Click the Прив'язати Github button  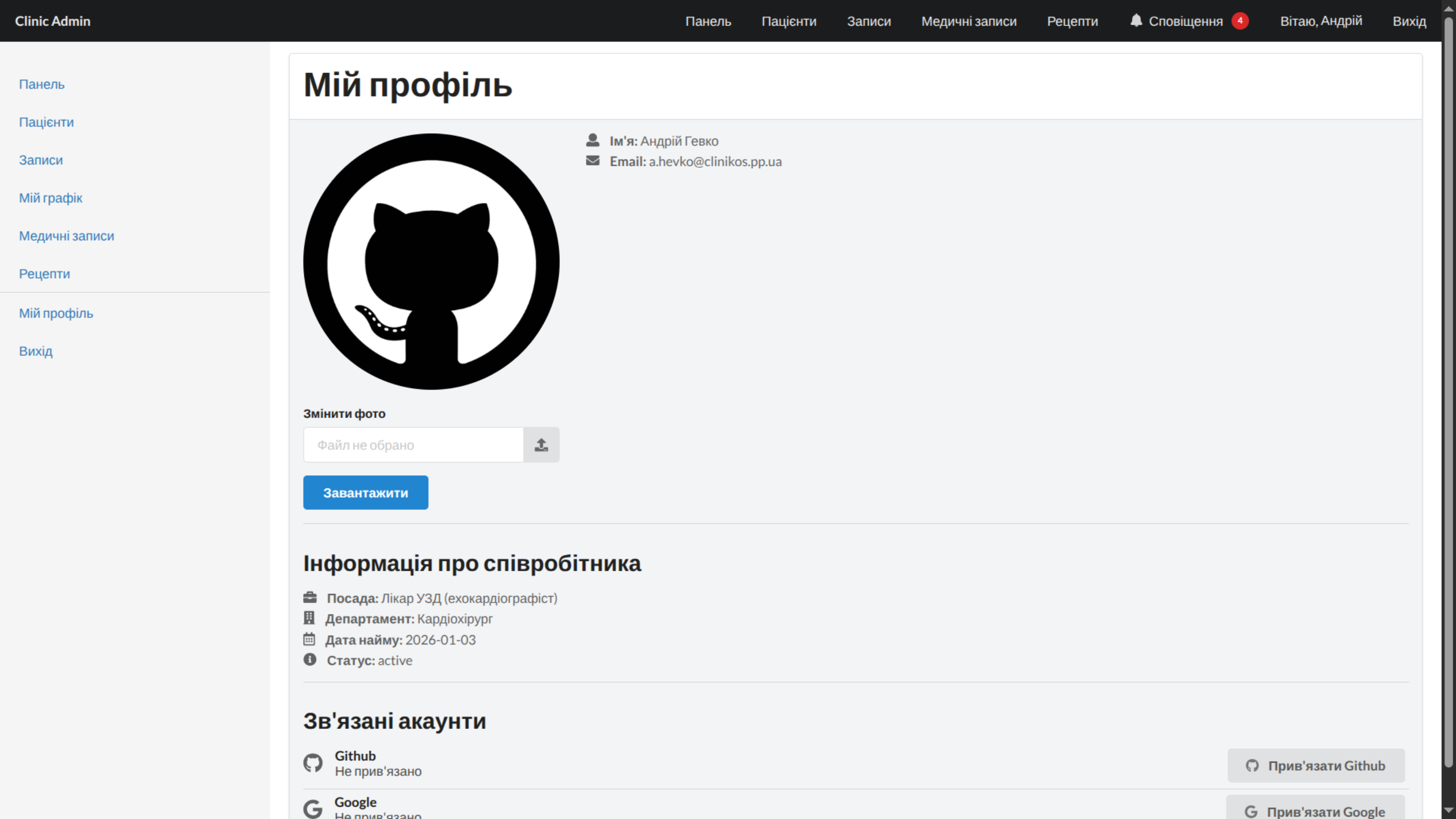(x=1316, y=765)
